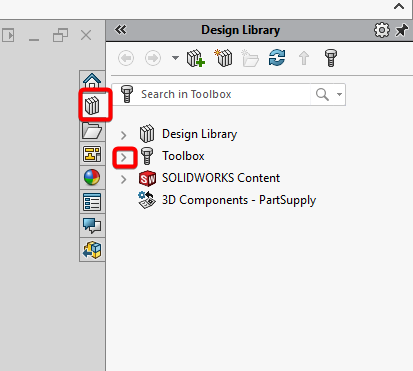413x371 pixels.
Task: Open the View Palette tab
Action: click(x=92, y=154)
